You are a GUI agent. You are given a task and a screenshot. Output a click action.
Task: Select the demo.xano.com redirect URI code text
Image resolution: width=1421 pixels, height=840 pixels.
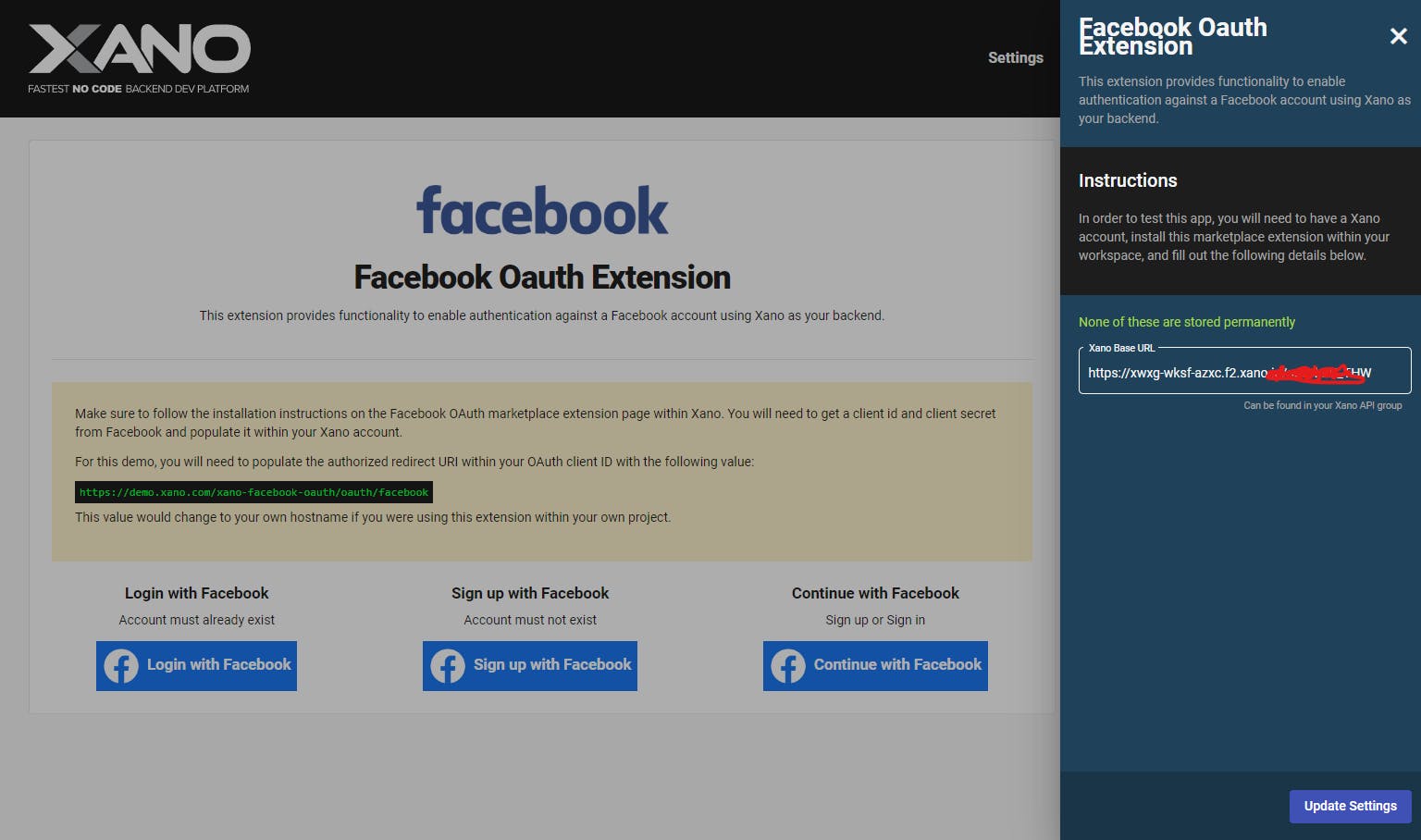[253, 492]
